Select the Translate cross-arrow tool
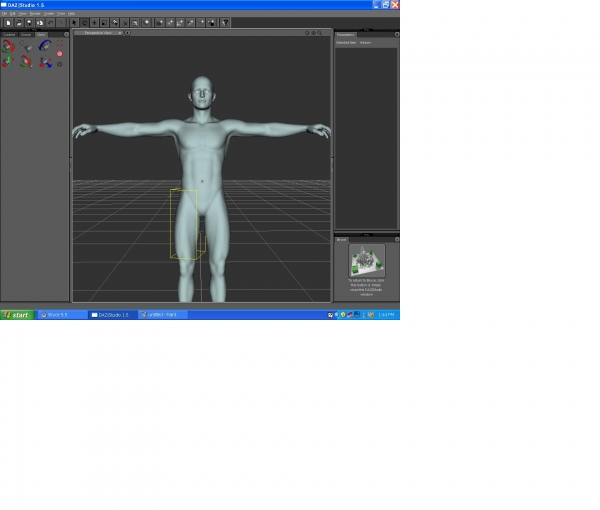This screenshot has height=510, width=600. [x=94, y=23]
